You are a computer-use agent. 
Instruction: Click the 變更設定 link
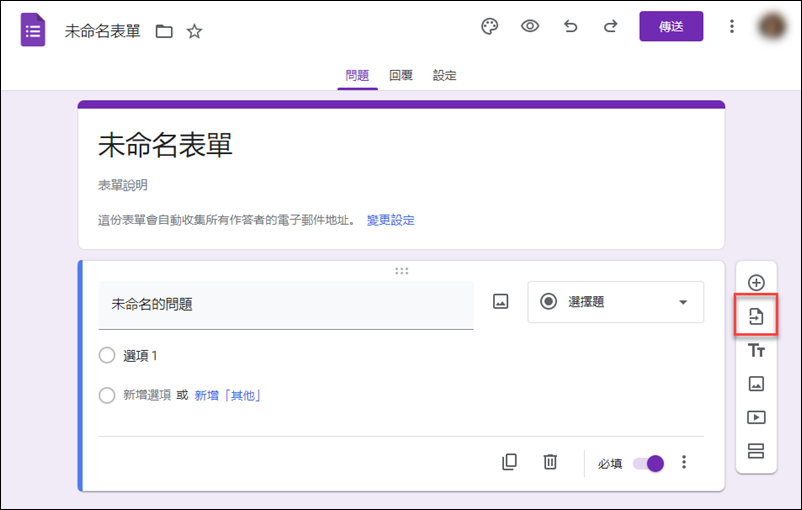391,220
